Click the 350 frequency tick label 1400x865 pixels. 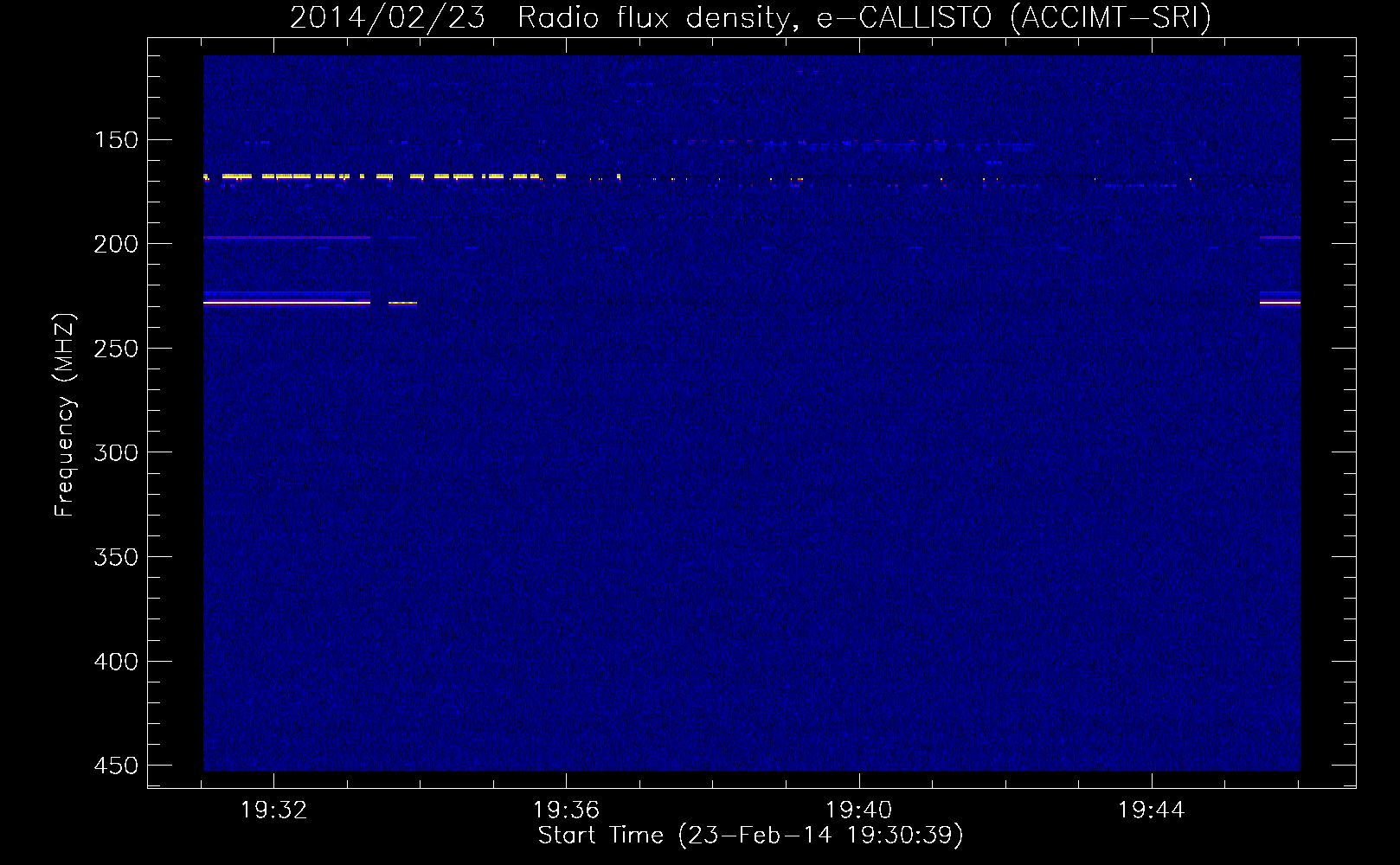pos(116,557)
